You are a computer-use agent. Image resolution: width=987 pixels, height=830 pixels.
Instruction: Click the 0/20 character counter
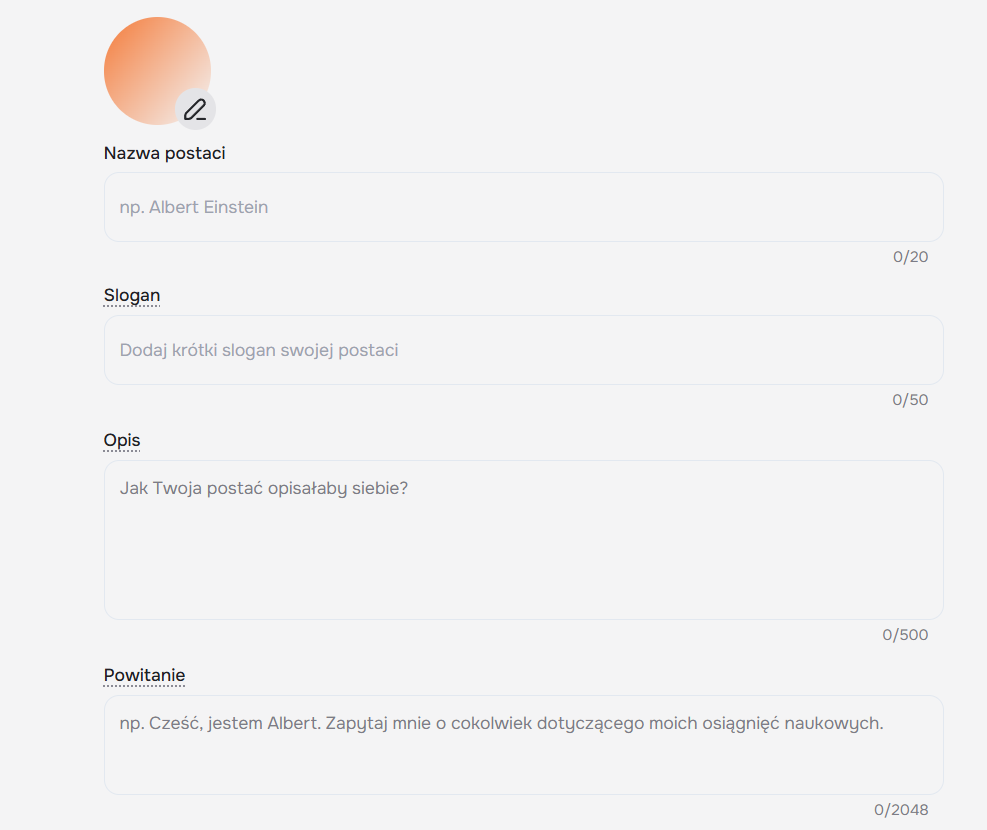[x=910, y=257]
